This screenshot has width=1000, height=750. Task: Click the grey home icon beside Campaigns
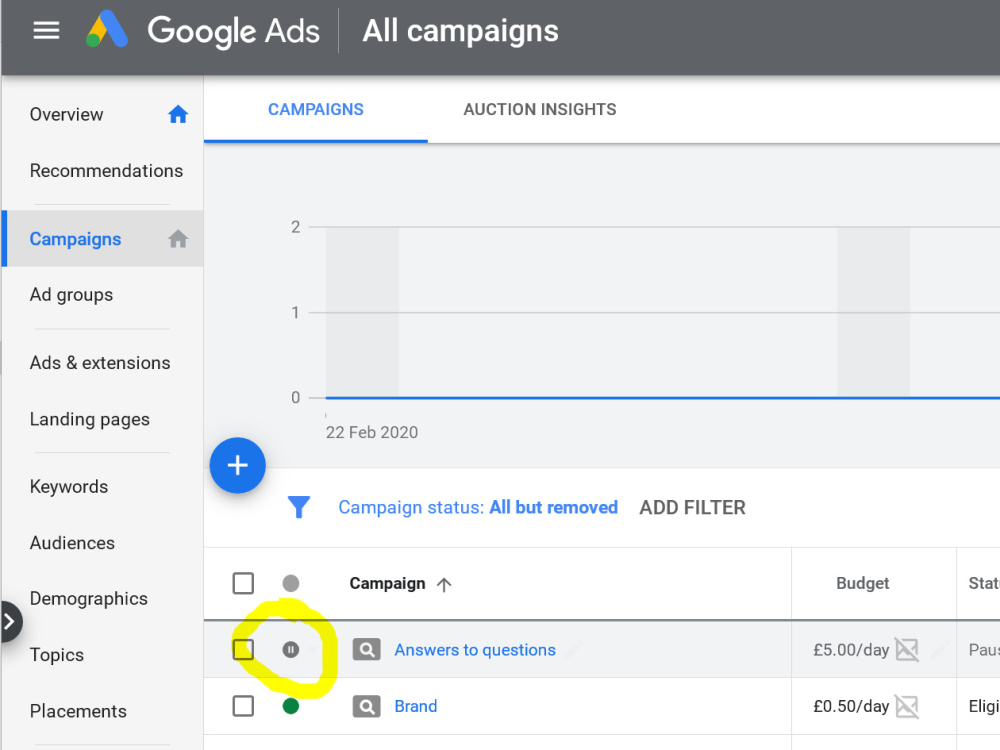pos(178,239)
